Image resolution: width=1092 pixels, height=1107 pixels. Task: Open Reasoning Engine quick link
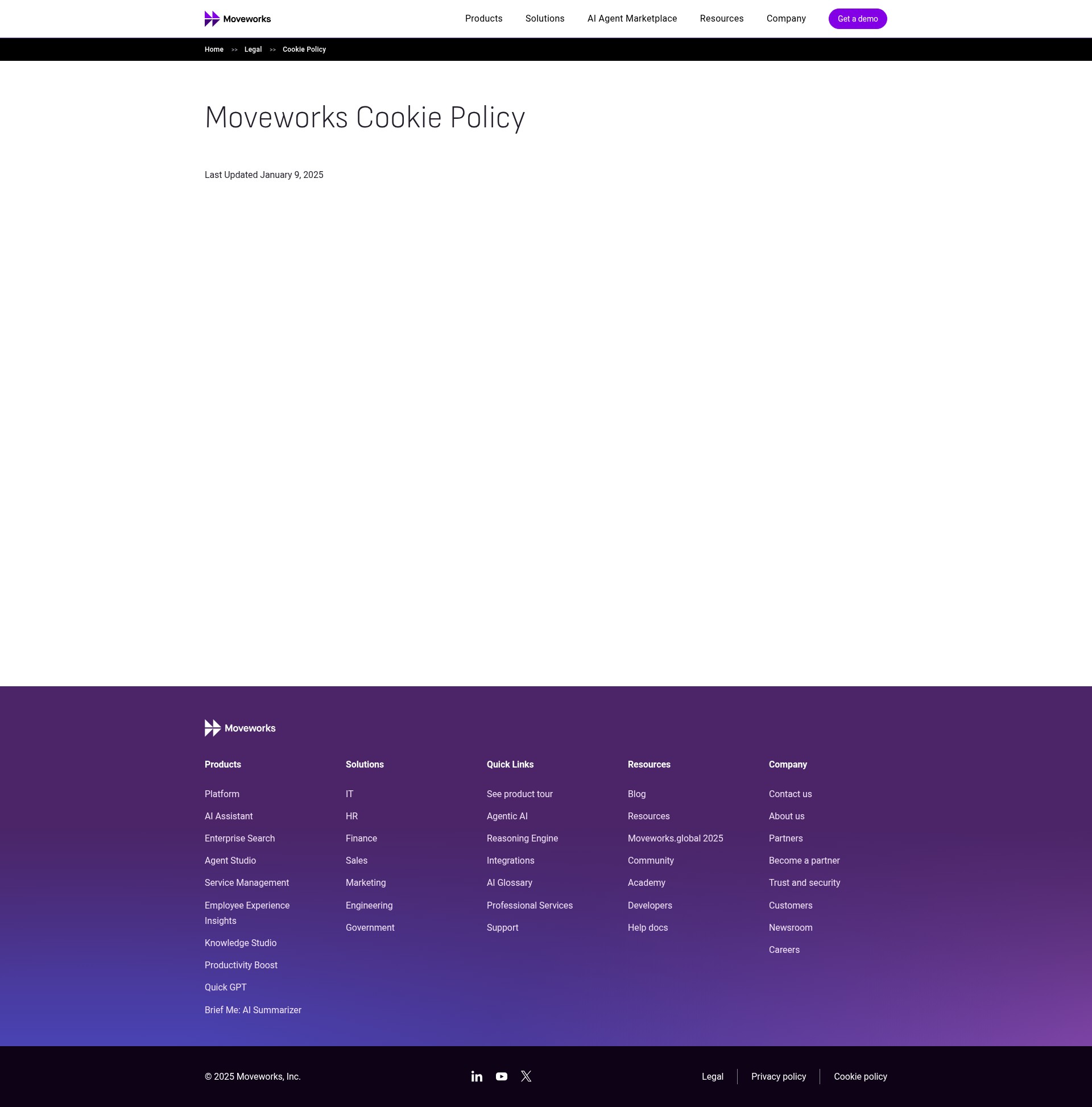click(522, 839)
